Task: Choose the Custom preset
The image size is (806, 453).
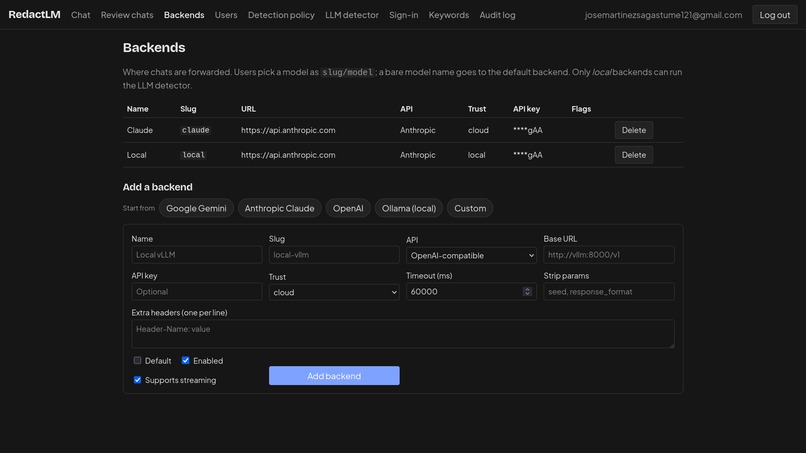Action: tap(470, 208)
